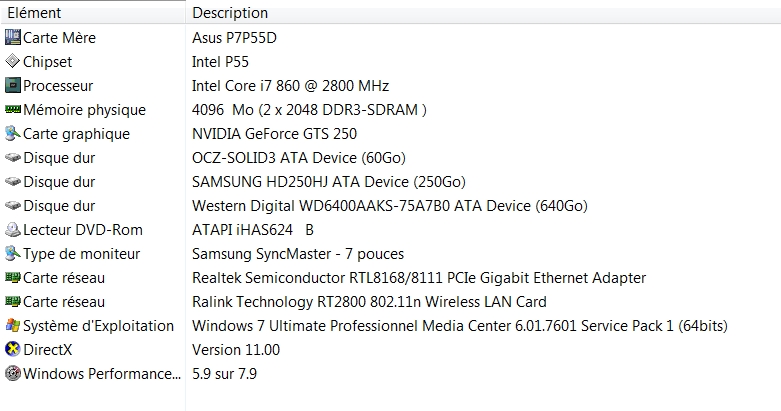
Task: Click the Processeur CPU icon
Action: (x=12, y=85)
